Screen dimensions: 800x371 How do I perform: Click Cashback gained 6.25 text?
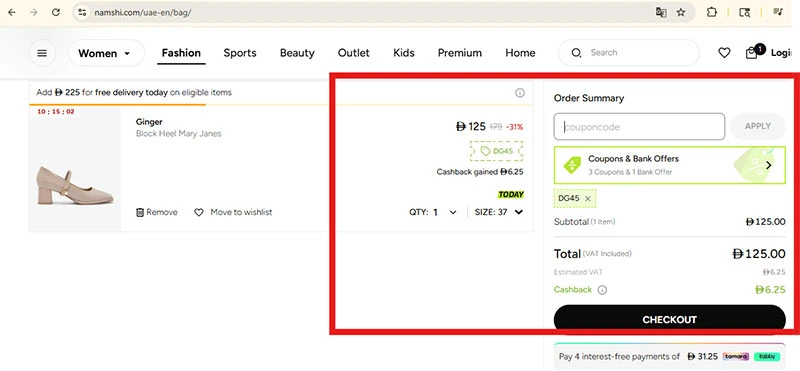point(480,172)
